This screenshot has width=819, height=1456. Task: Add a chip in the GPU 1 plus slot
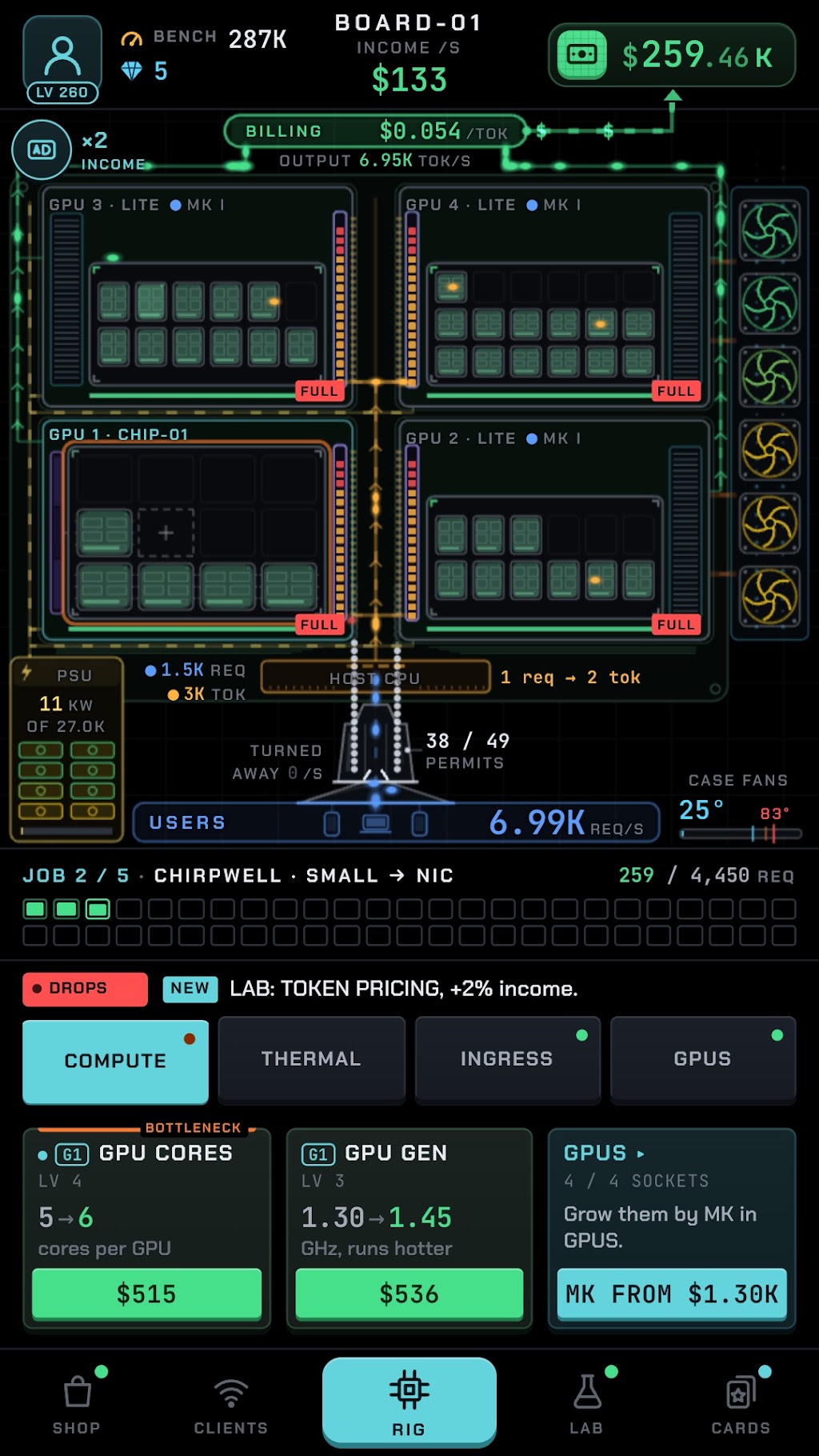tap(166, 532)
